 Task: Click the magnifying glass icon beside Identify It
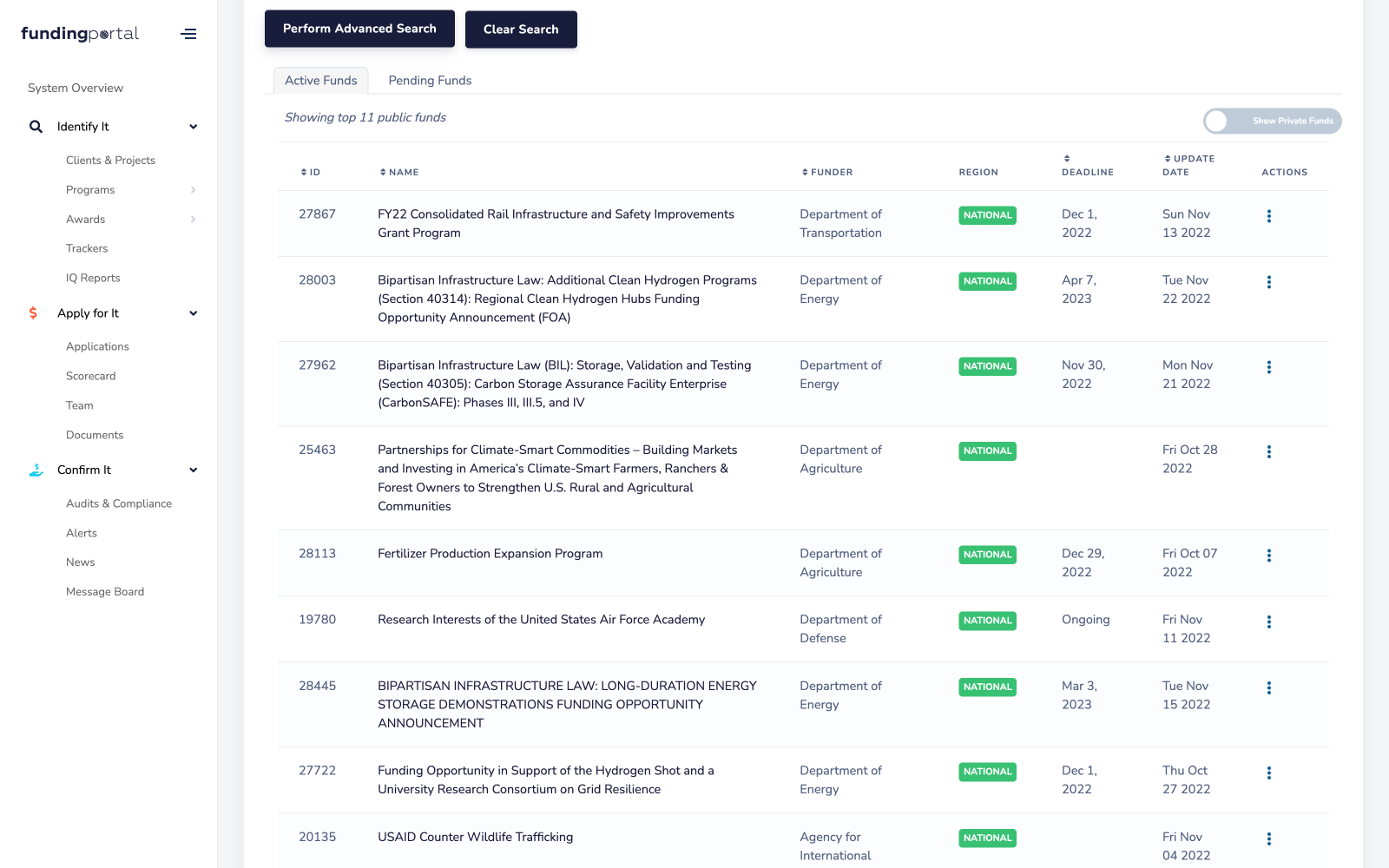35,126
